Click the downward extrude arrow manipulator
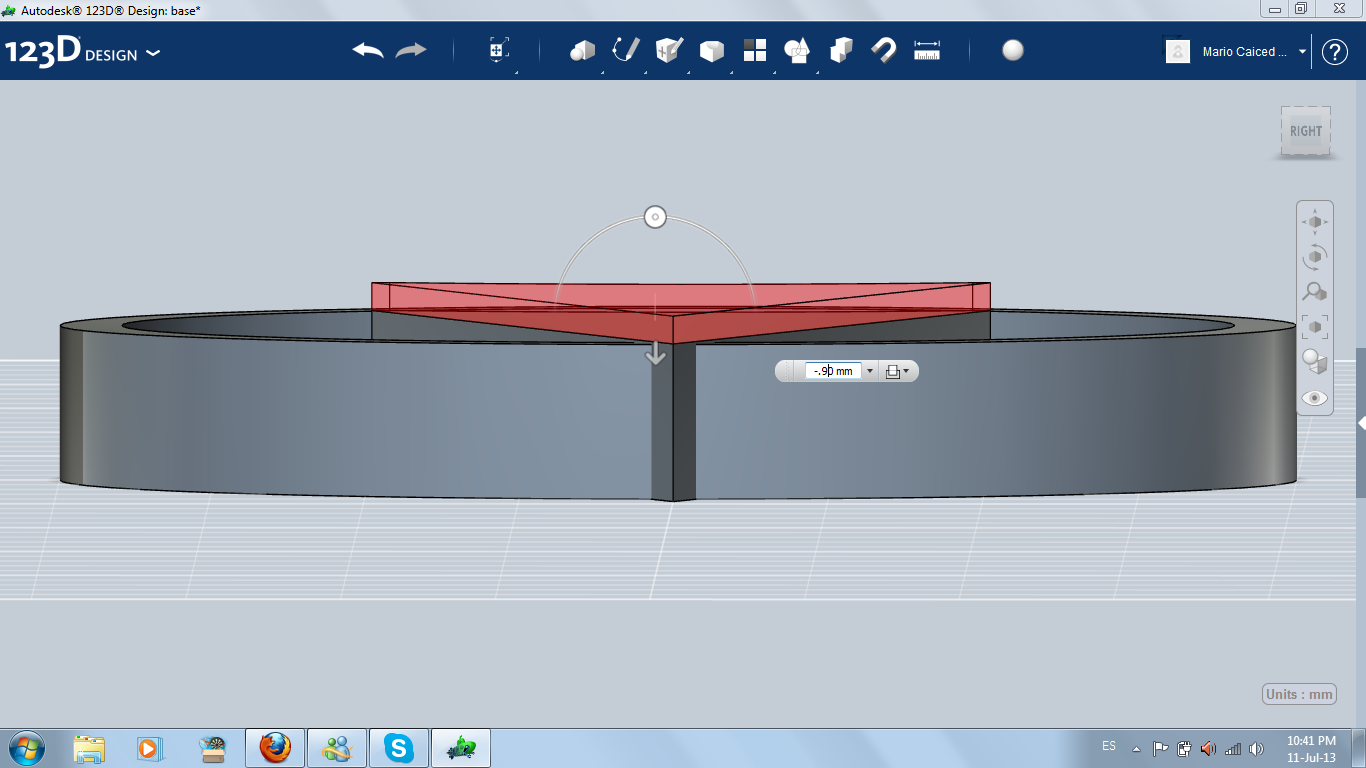This screenshot has width=1366, height=768. click(655, 352)
